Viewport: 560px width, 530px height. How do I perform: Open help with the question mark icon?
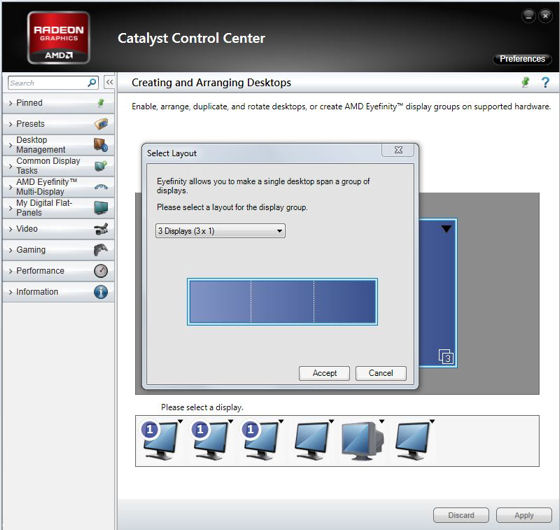(545, 82)
